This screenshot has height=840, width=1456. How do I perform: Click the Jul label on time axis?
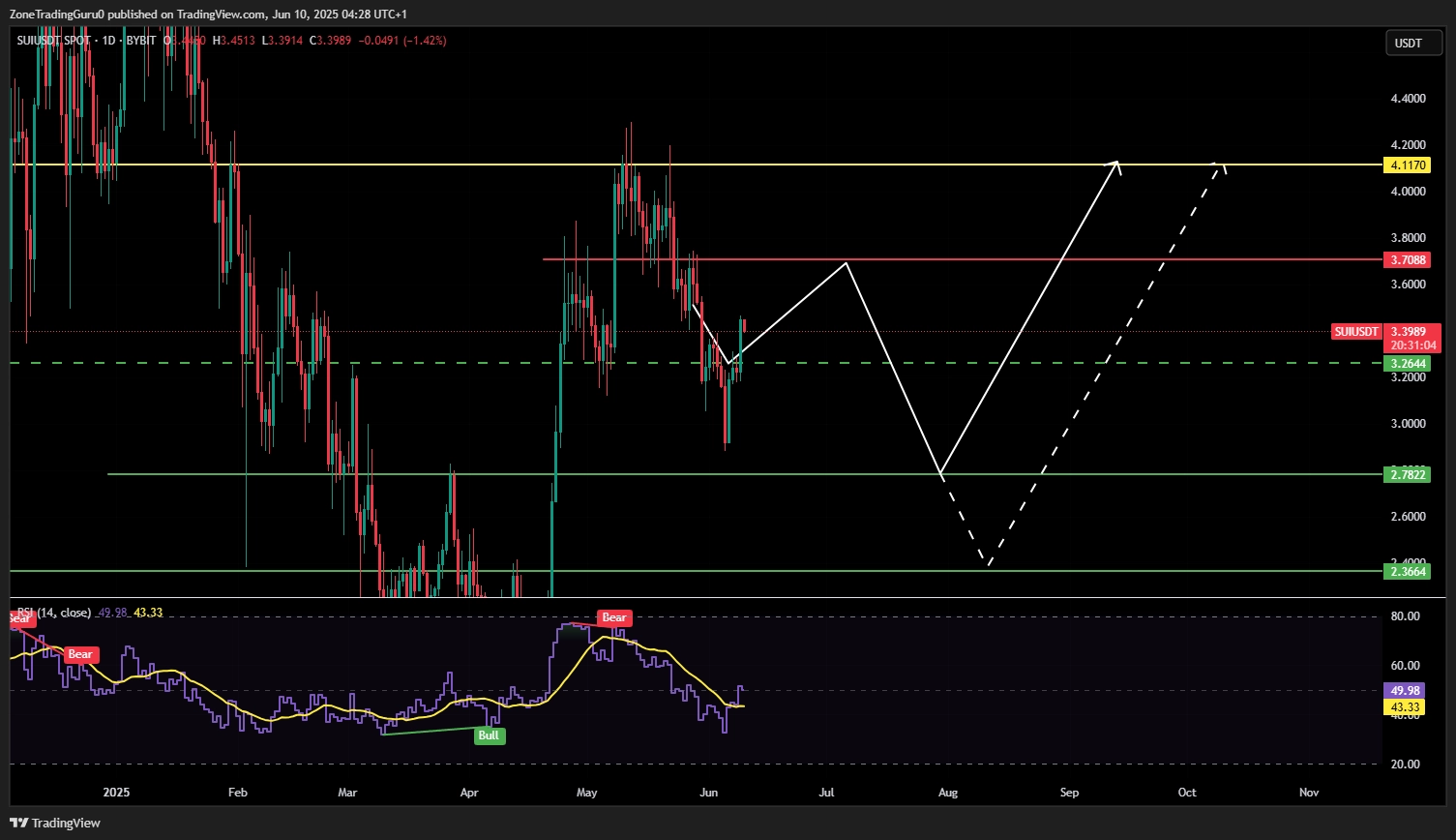coord(826,793)
